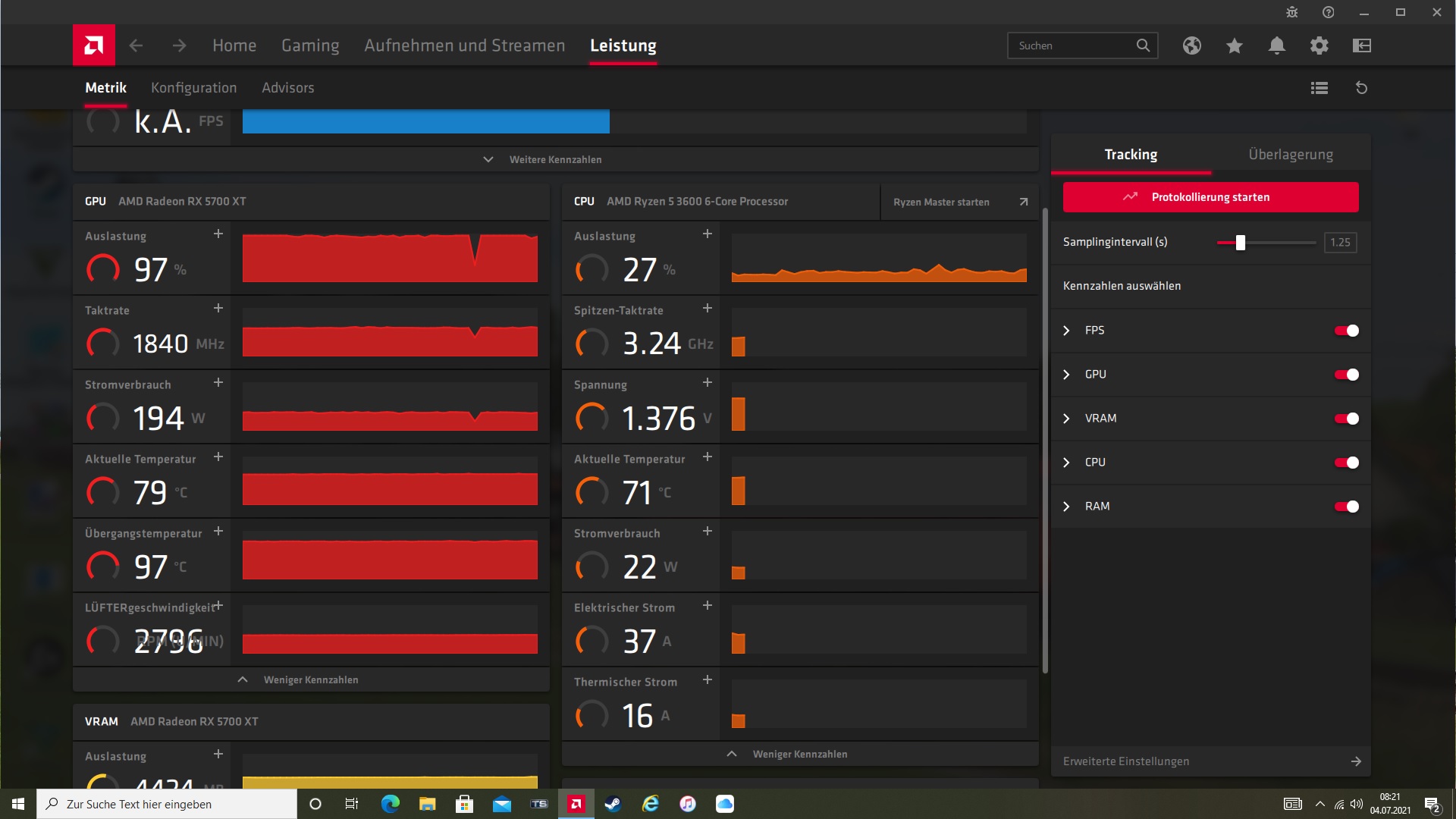
Task: Expand Weitere Kennzahlen section
Action: tap(555, 159)
